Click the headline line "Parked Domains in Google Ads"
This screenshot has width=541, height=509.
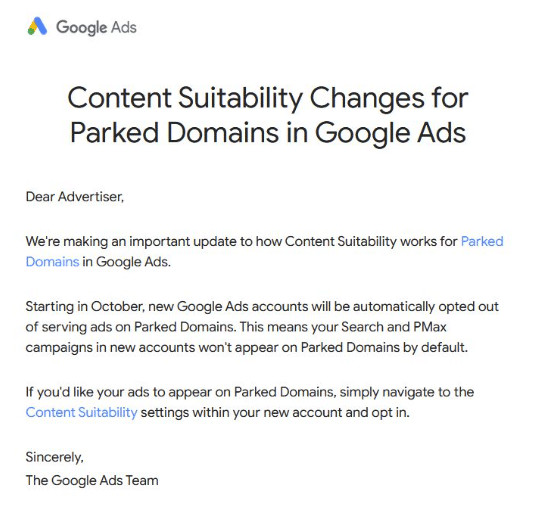pyautogui.click(x=268, y=133)
